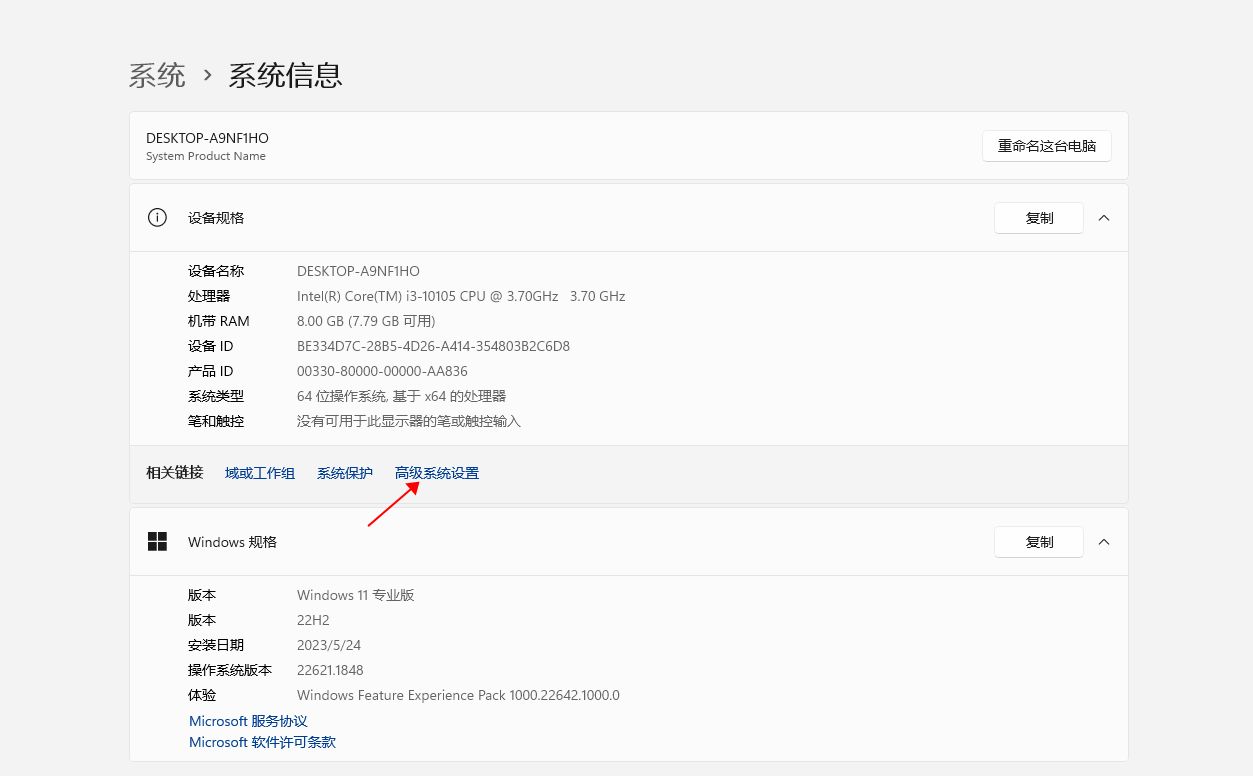Select the 安装日期 value 2023/5/24
This screenshot has width=1253, height=776.
click(329, 645)
